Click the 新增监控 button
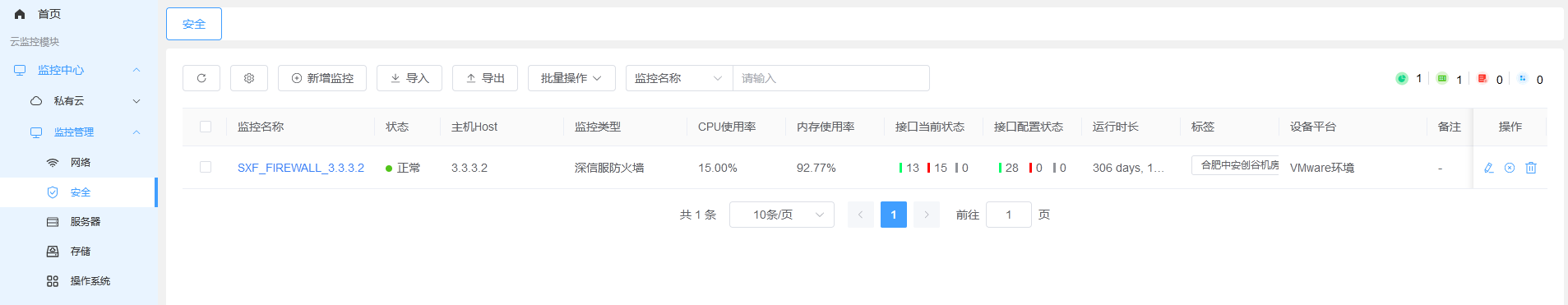Viewport: 1568px width, 305px height. click(322, 78)
